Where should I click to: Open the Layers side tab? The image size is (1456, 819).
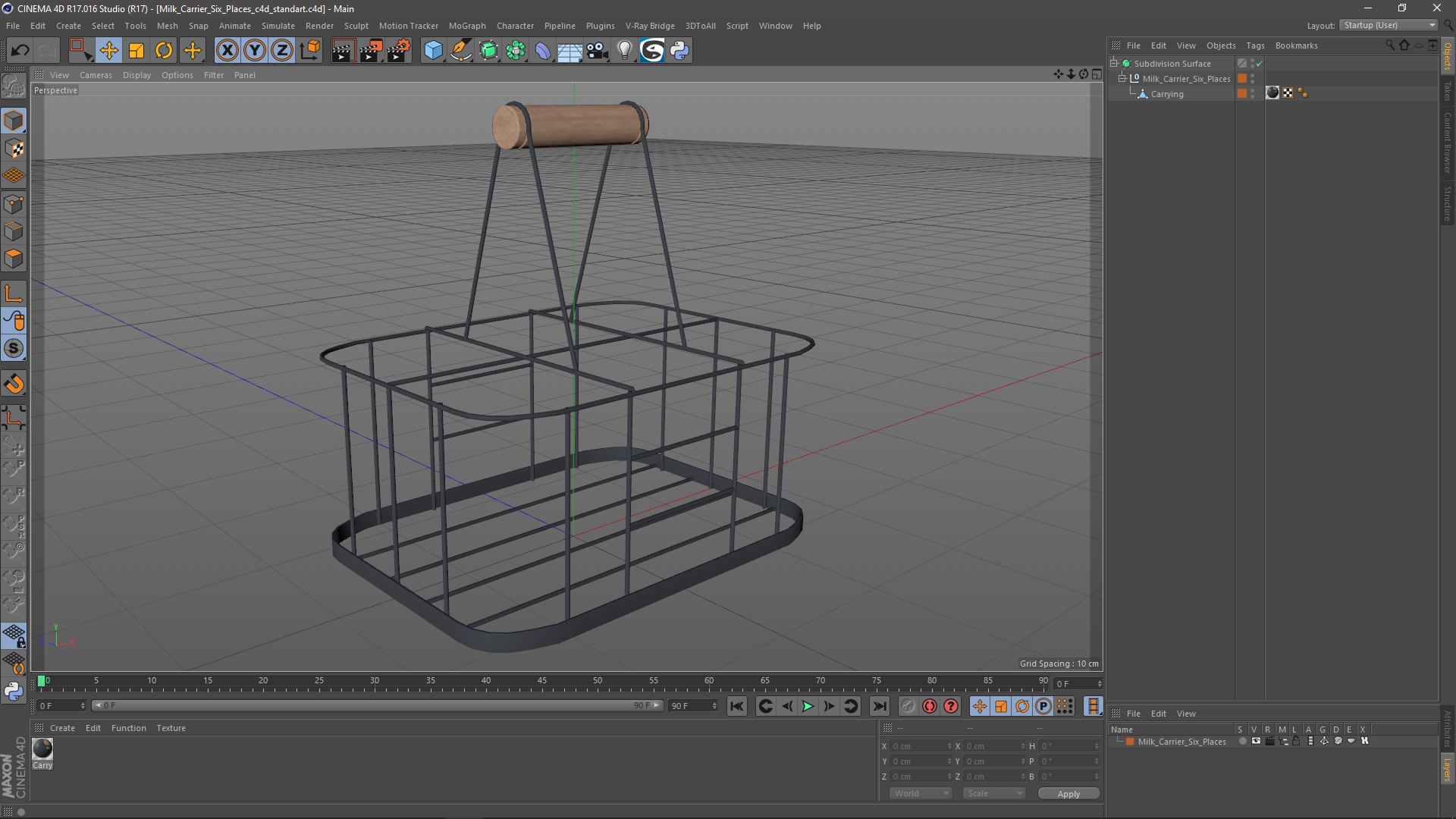[x=1447, y=770]
